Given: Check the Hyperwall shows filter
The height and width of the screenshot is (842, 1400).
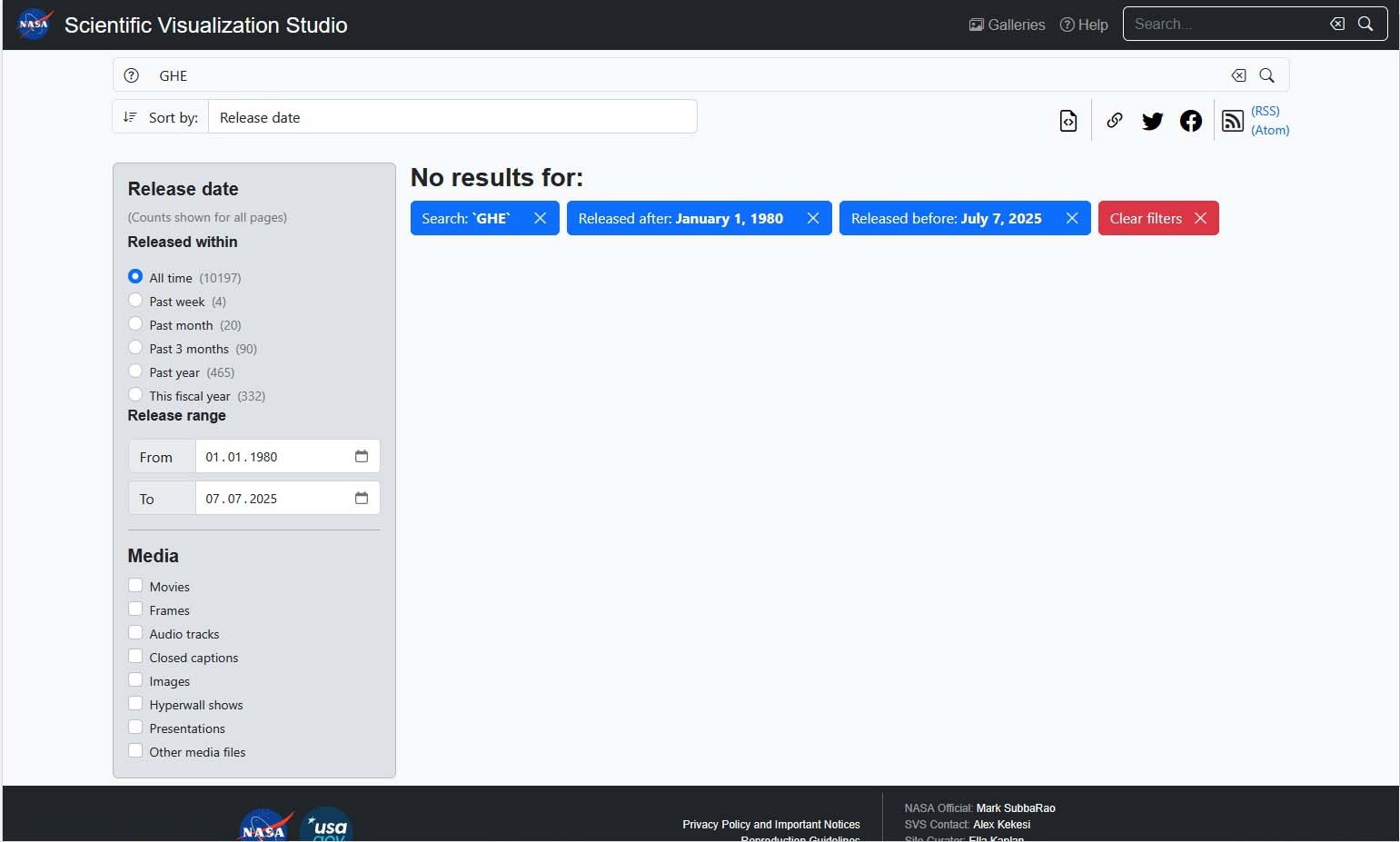Looking at the screenshot, I should pos(135,704).
